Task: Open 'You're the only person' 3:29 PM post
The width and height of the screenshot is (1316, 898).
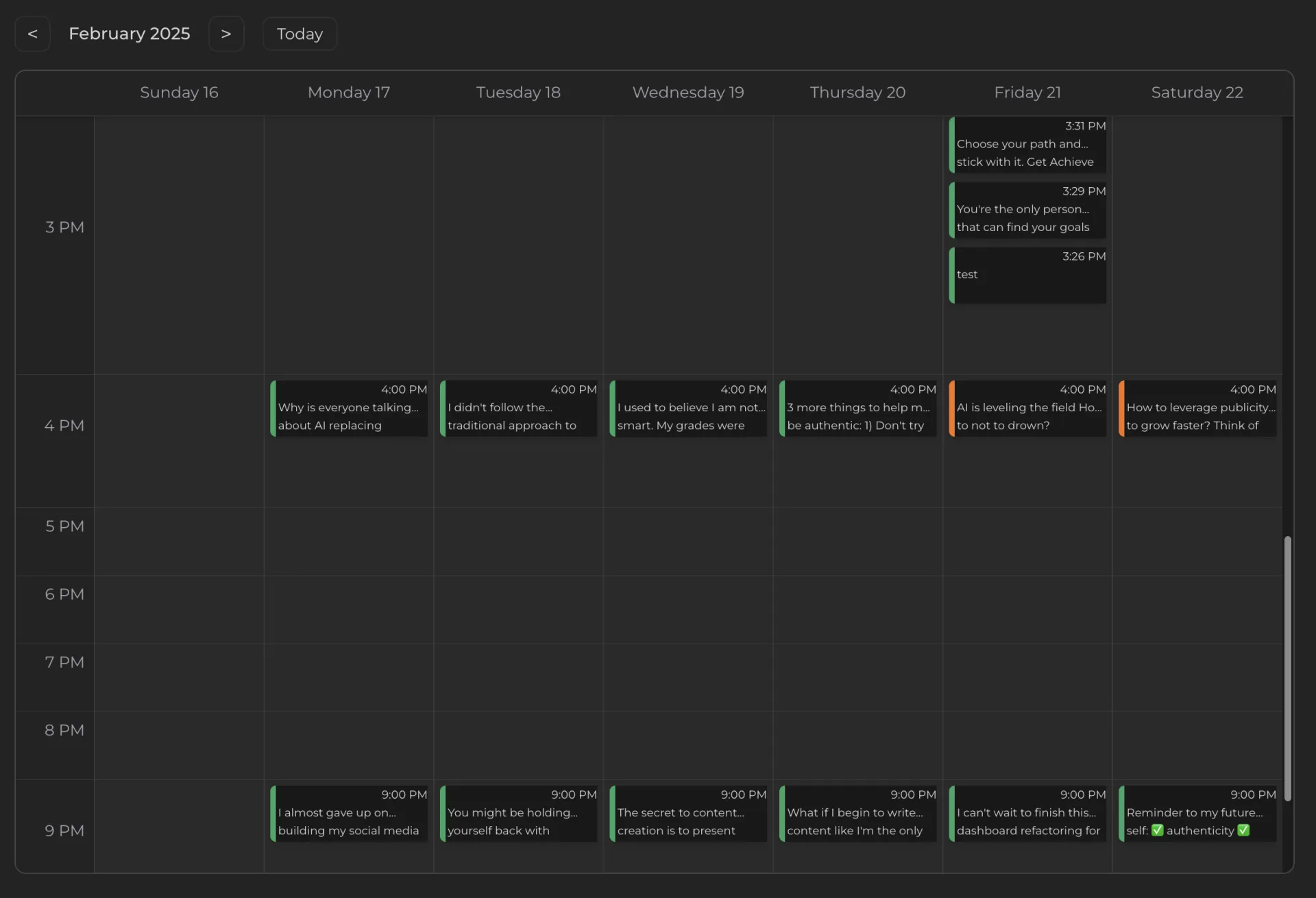Action: (x=1027, y=210)
